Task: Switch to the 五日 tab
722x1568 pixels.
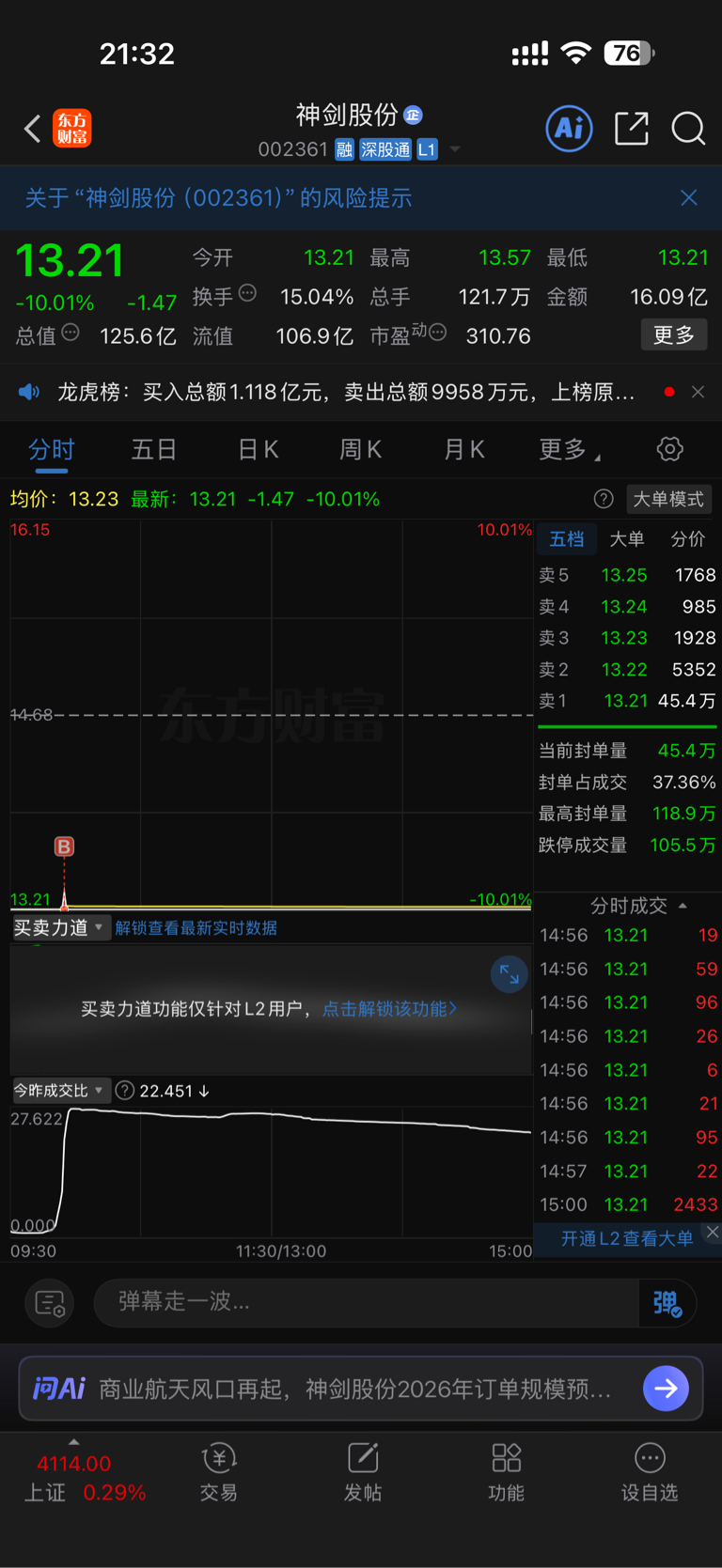Action: point(154,450)
